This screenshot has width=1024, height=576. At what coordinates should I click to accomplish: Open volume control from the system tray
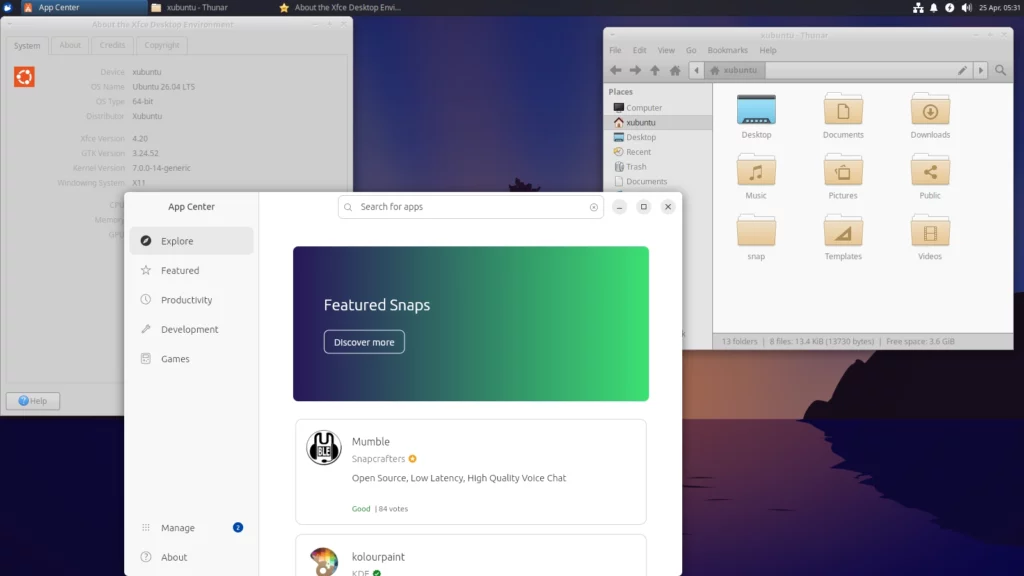pyautogui.click(x=966, y=8)
